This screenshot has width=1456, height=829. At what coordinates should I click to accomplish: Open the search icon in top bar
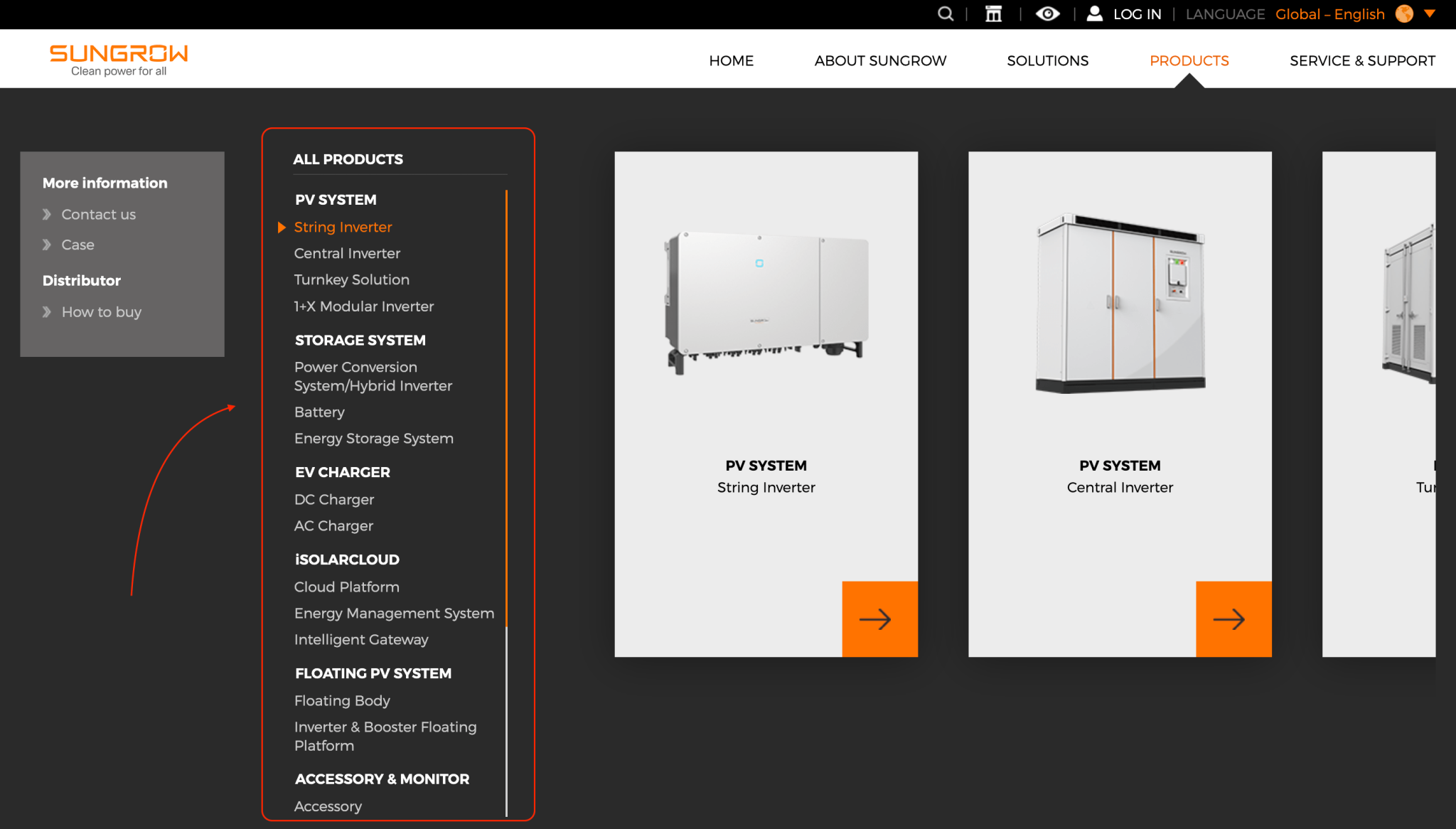(946, 14)
